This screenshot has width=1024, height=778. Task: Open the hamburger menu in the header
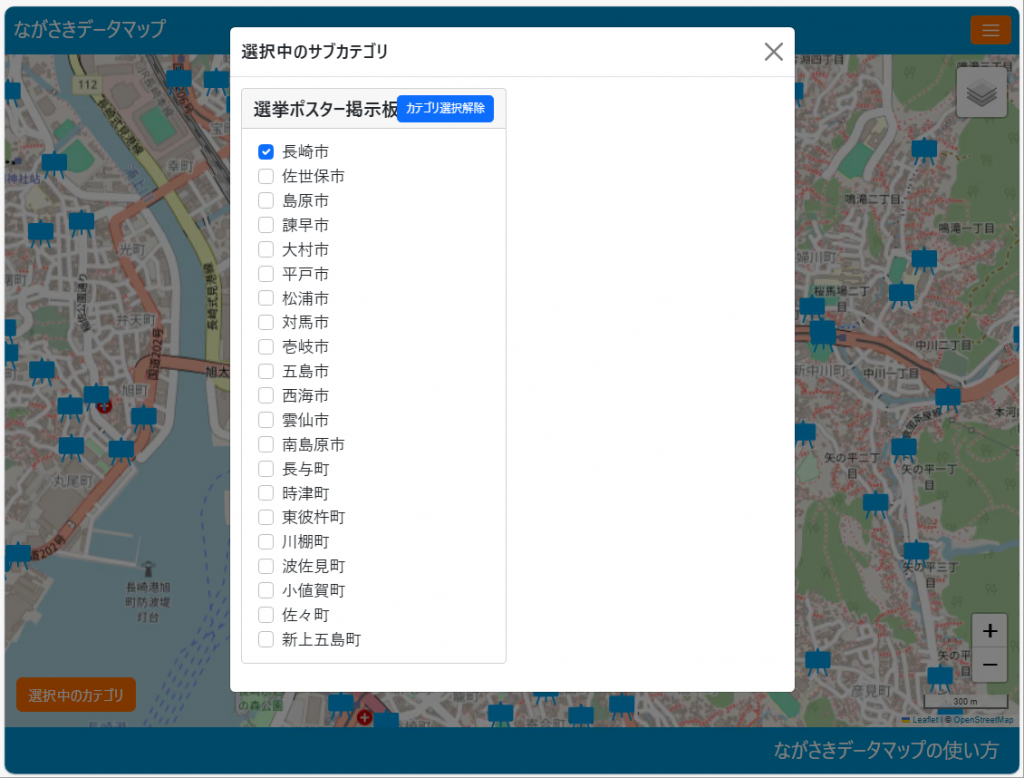pos(990,30)
